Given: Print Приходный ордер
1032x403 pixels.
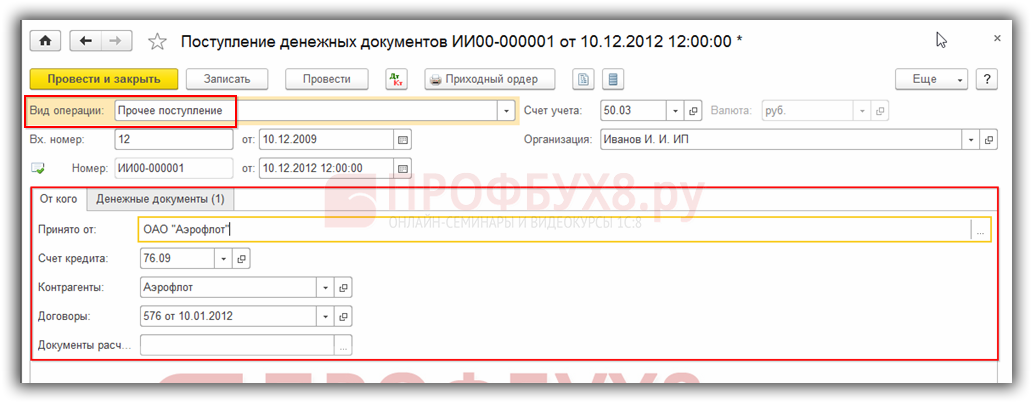Looking at the screenshot, I should 490,79.
